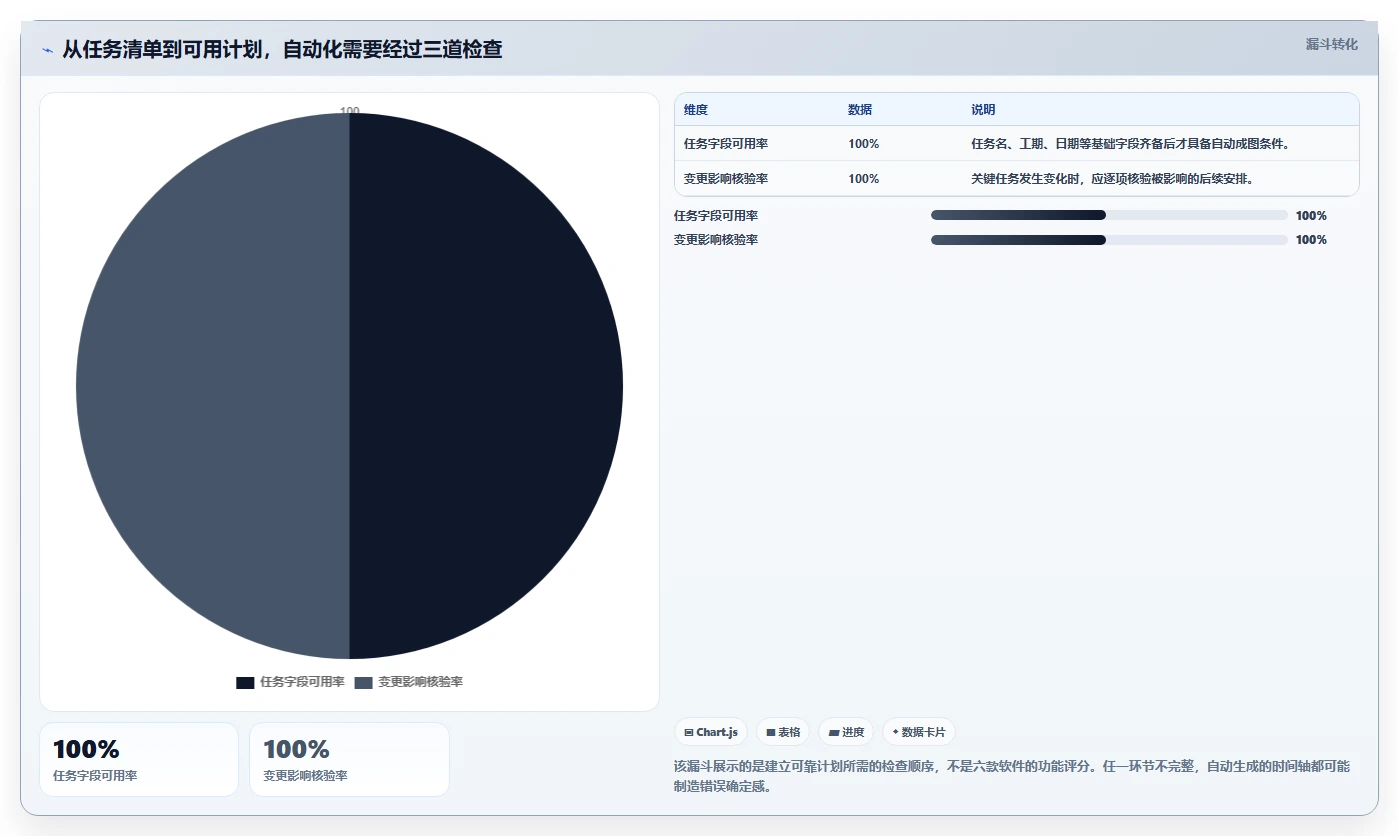Click the dark right half of pie
Image resolution: width=1399 pixels, height=836 pixels.
point(486,386)
